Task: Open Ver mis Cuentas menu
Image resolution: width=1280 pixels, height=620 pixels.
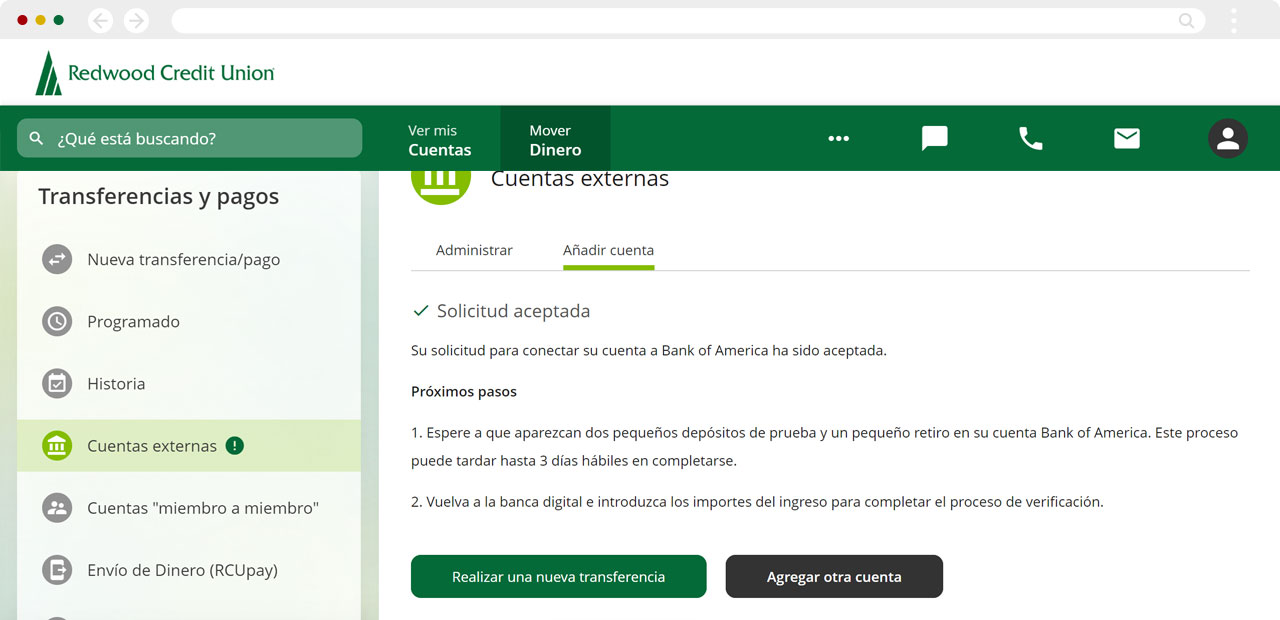Action: pos(439,140)
